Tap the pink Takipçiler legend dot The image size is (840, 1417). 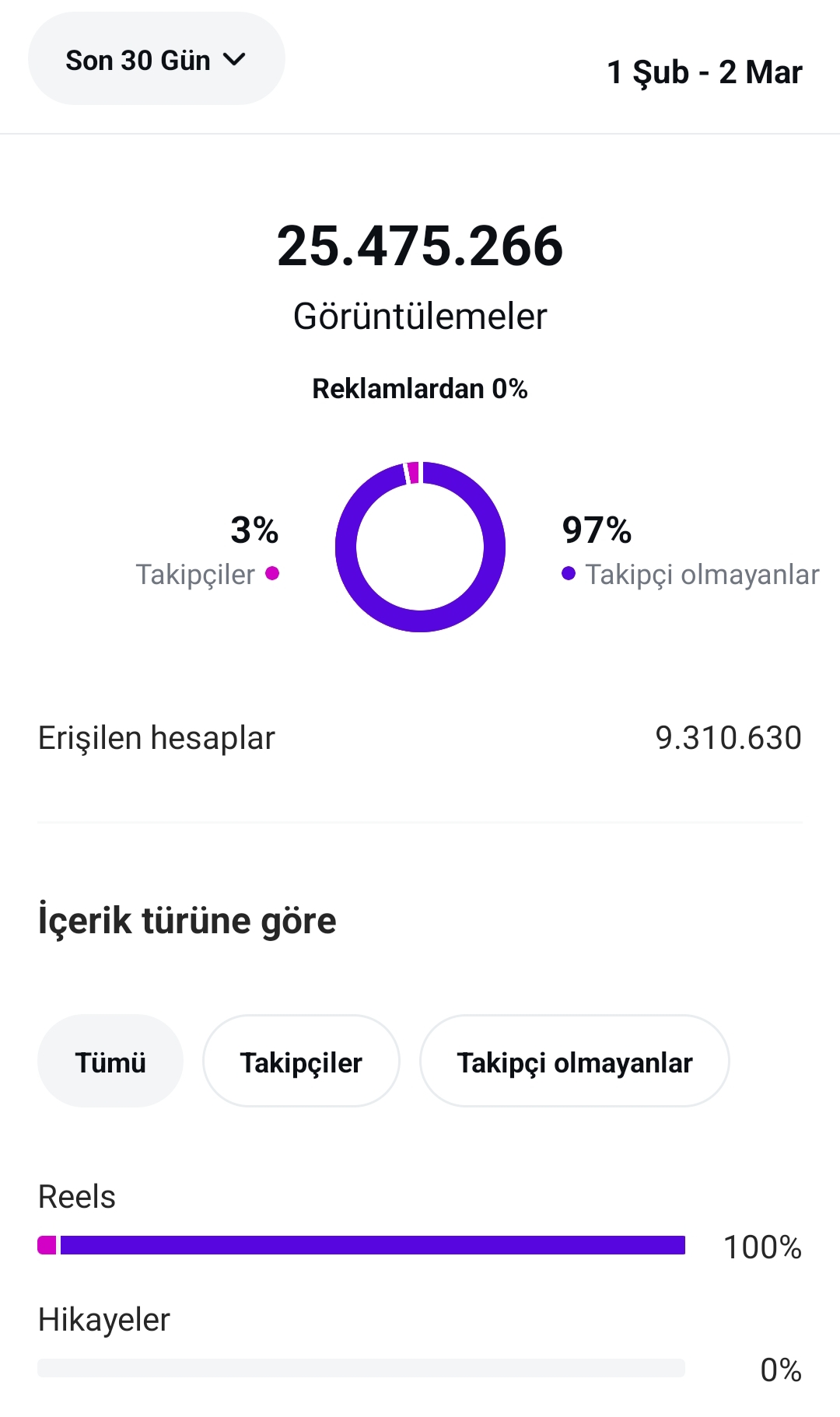click(272, 573)
